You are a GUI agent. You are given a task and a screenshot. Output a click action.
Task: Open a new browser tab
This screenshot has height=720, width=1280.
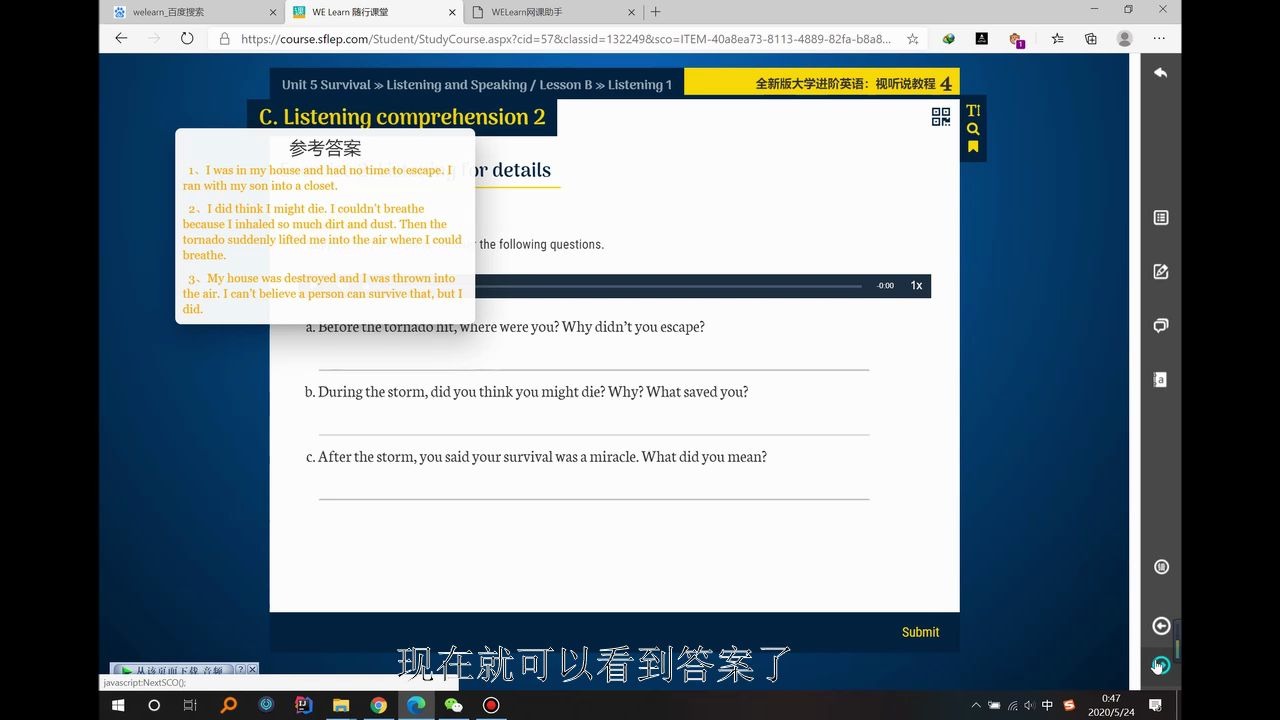pos(656,12)
